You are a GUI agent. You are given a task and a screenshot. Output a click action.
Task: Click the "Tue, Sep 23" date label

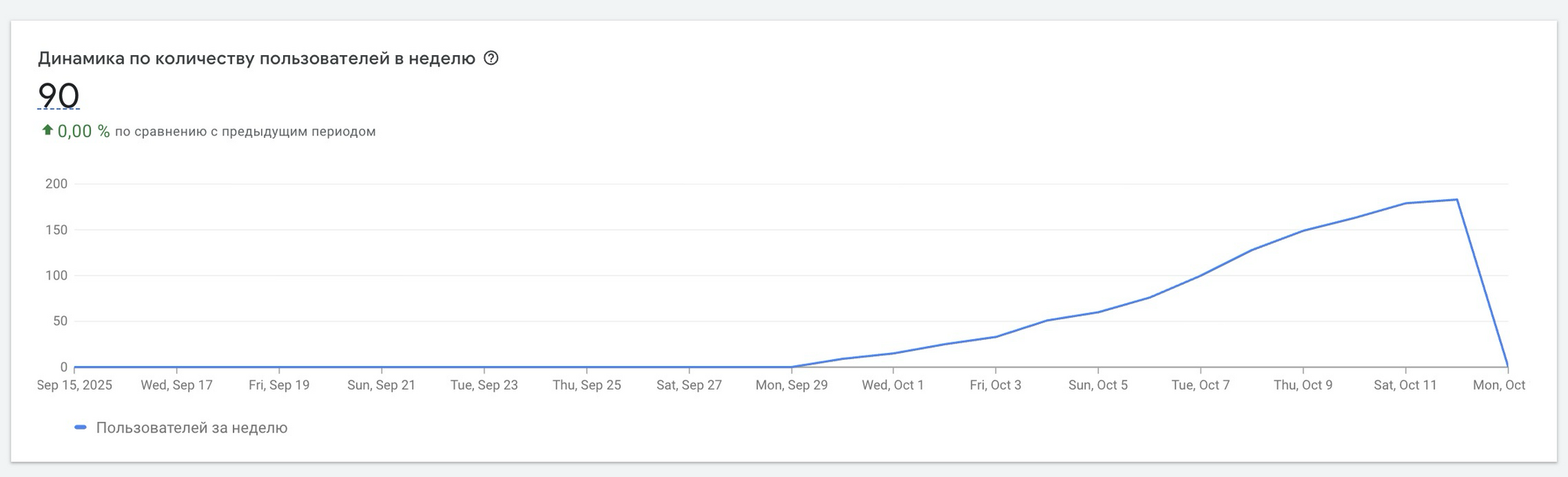484,385
